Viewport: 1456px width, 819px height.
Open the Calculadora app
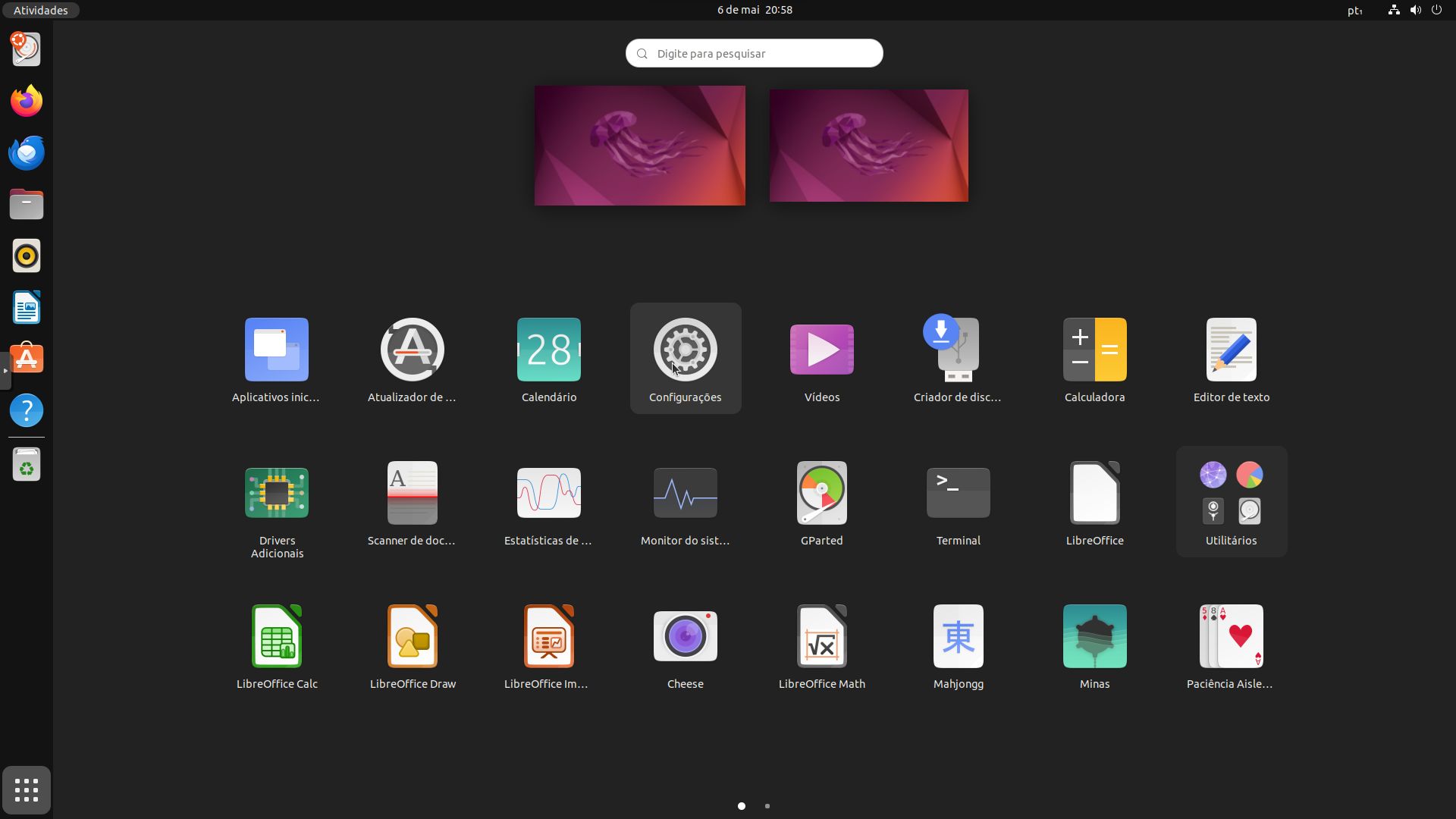pos(1094,350)
